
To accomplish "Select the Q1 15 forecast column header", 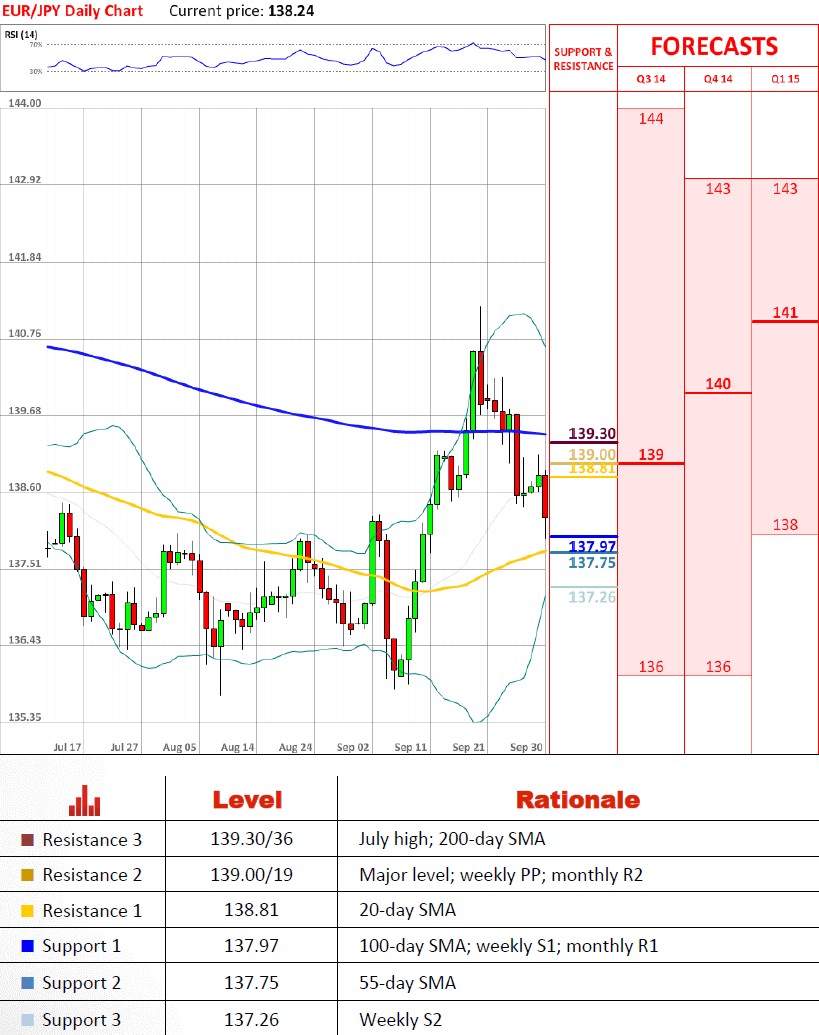I will (x=785, y=79).
